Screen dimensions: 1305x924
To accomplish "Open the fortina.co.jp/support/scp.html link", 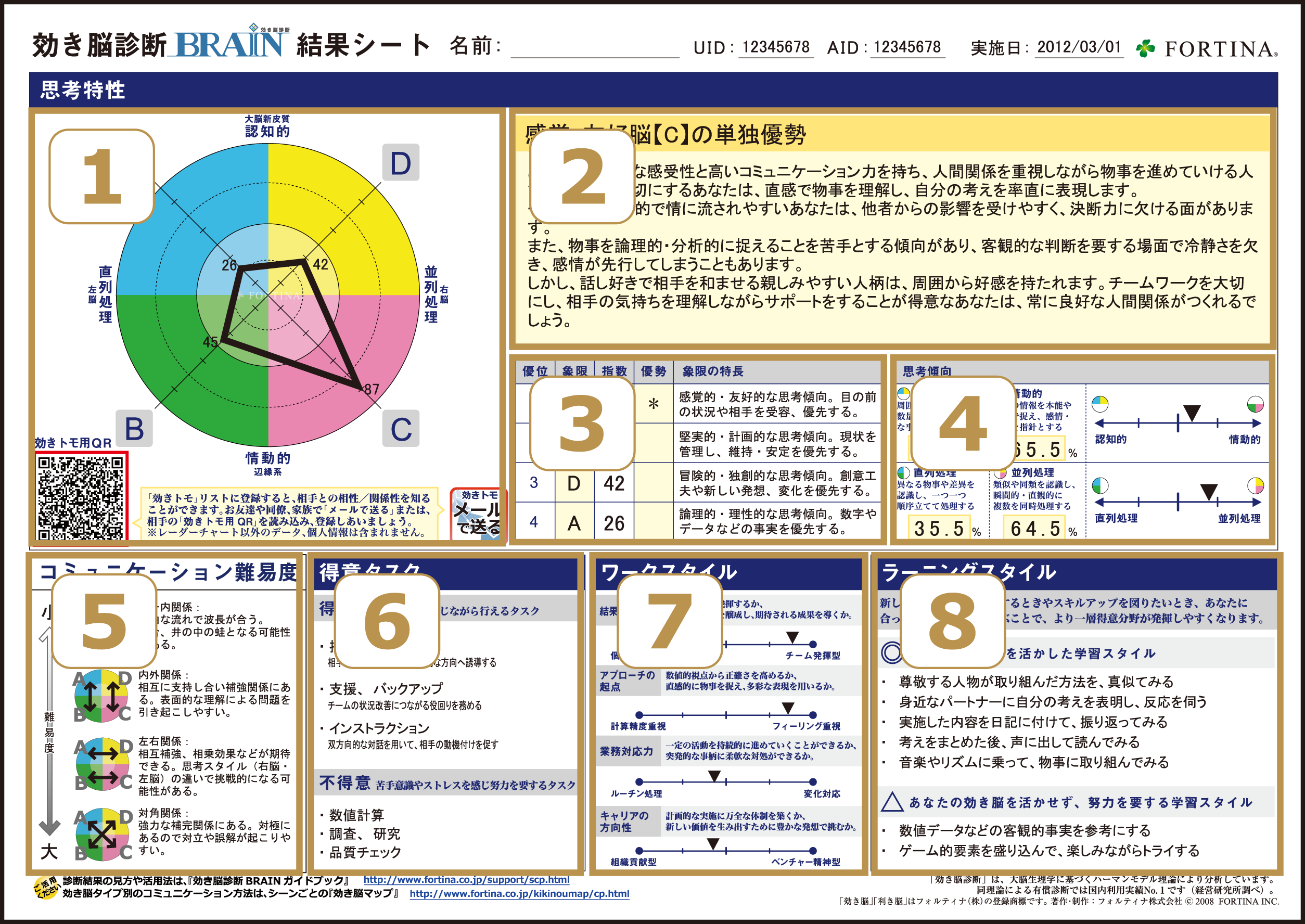I will coord(466,879).
